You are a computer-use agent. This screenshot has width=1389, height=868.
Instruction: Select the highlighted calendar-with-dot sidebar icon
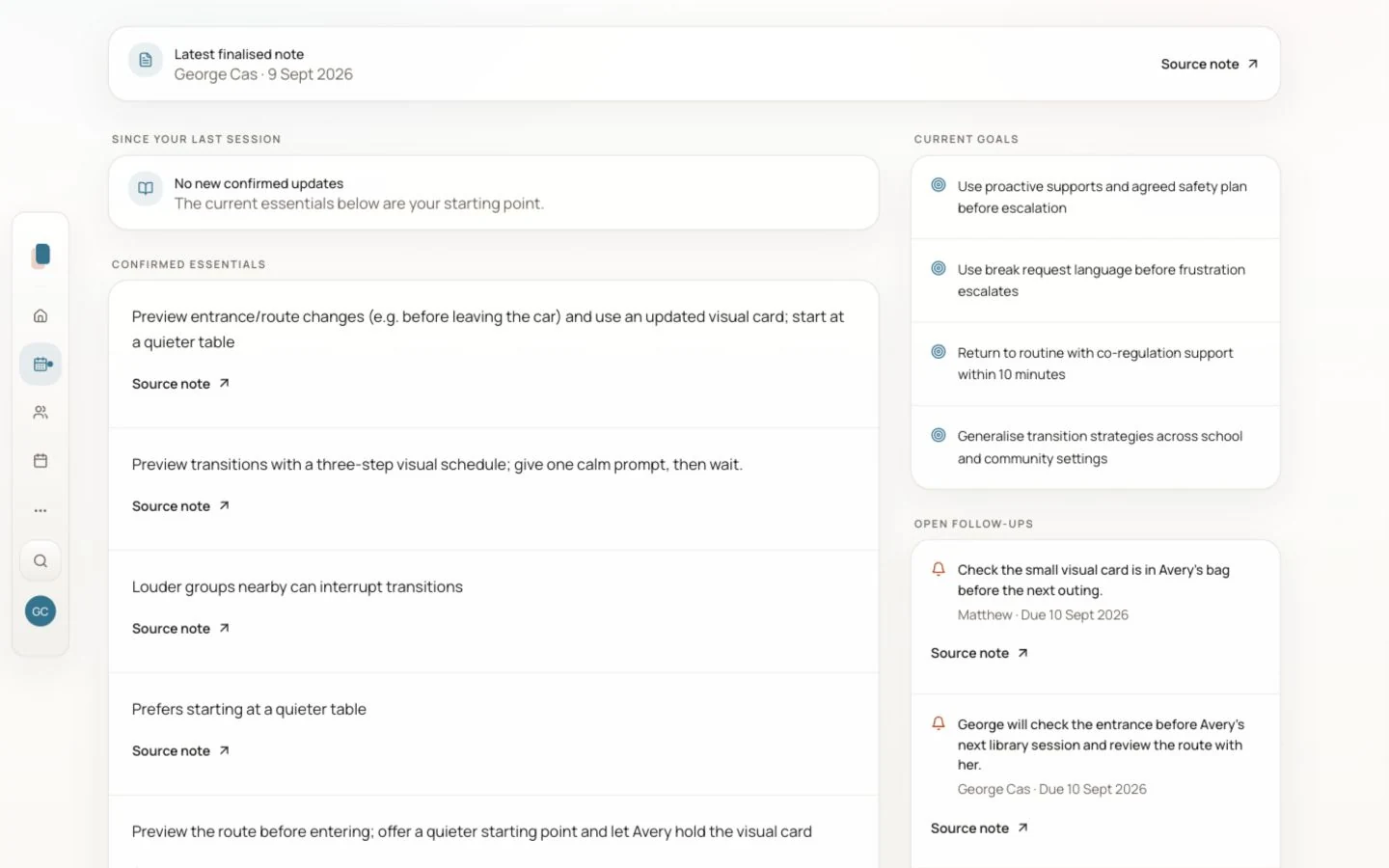click(41, 364)
